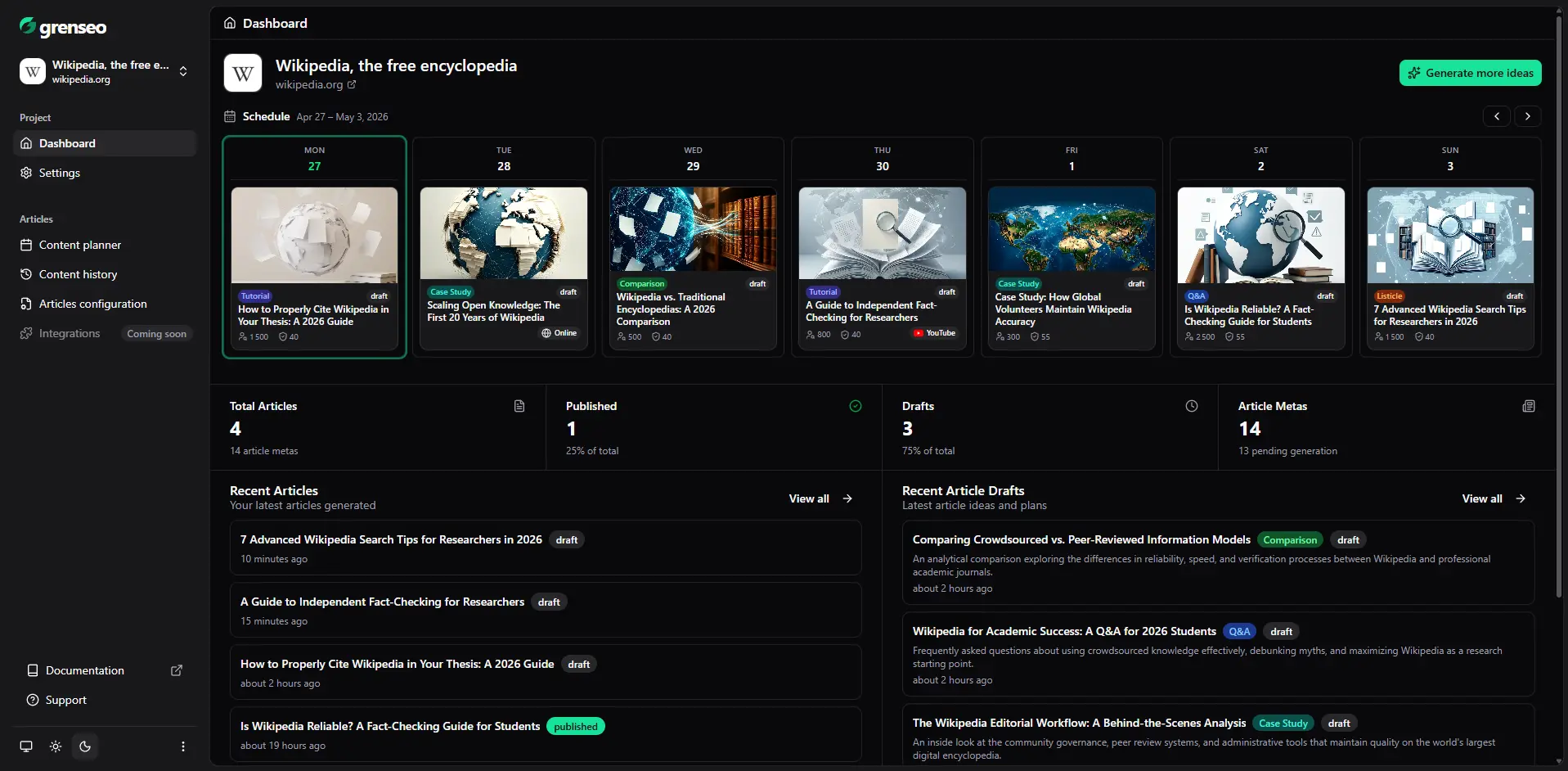Open Friday's Global Volunteers case study title
1568x771 pixels.
tap(1063, 309)
